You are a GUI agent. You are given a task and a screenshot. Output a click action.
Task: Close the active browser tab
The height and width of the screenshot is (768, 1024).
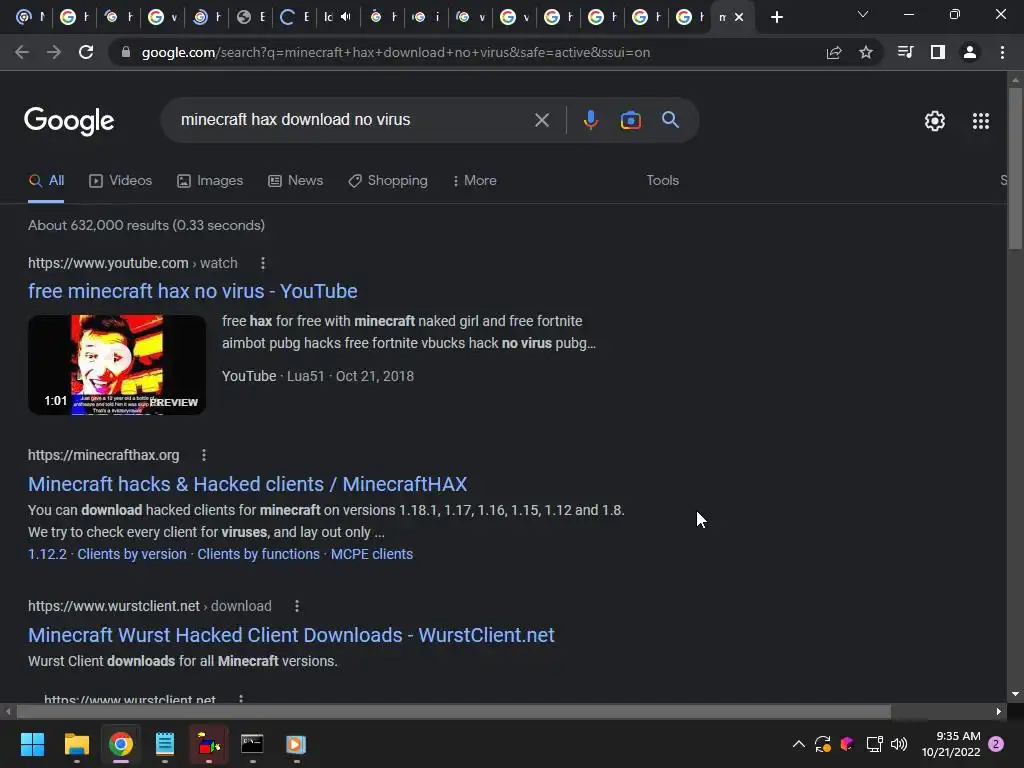tap(739, 18)
